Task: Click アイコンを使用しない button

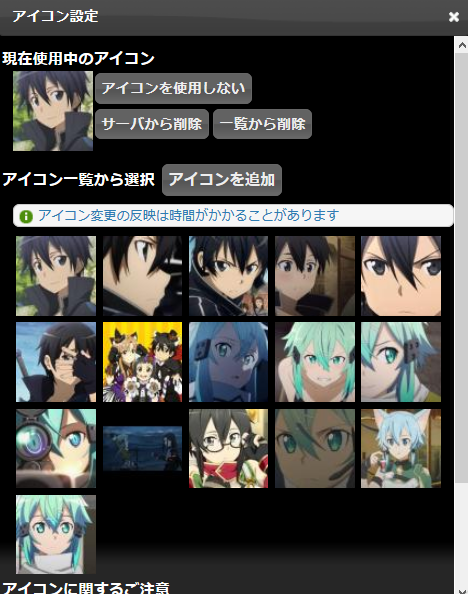Action: (x=173, y=88)
